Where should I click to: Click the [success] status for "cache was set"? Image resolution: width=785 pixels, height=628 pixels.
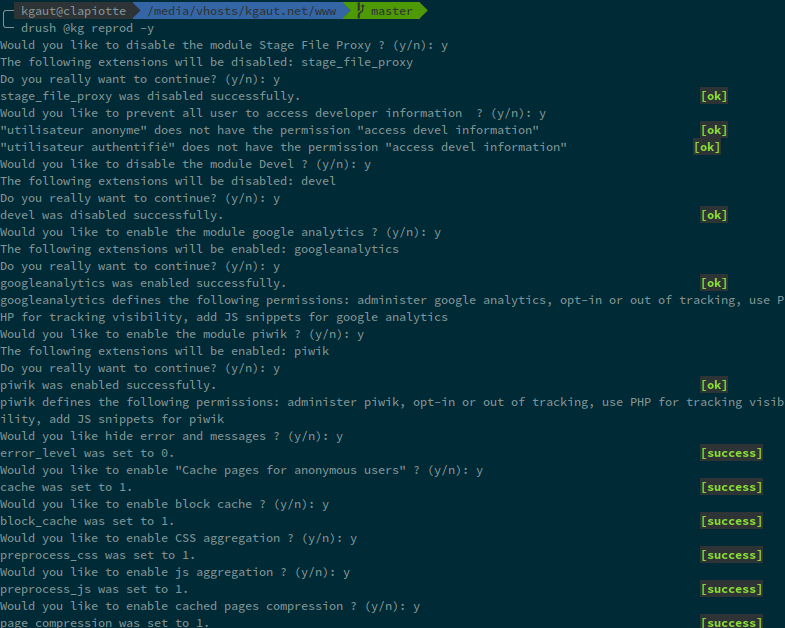coord(731,488)
